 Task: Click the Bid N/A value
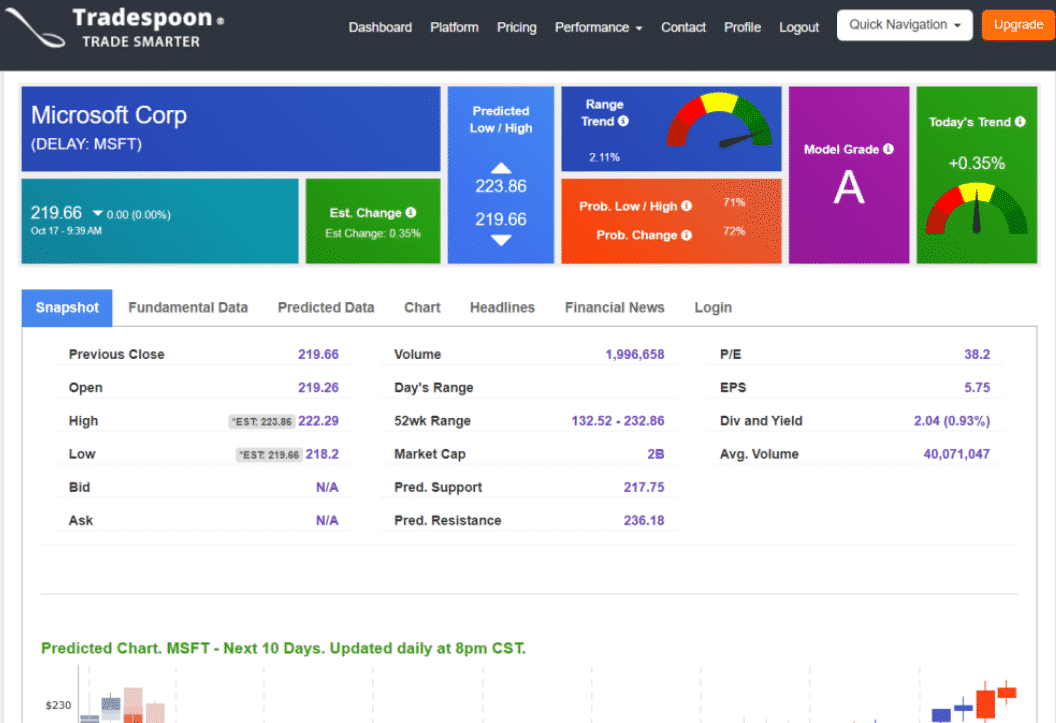point(327,487)
